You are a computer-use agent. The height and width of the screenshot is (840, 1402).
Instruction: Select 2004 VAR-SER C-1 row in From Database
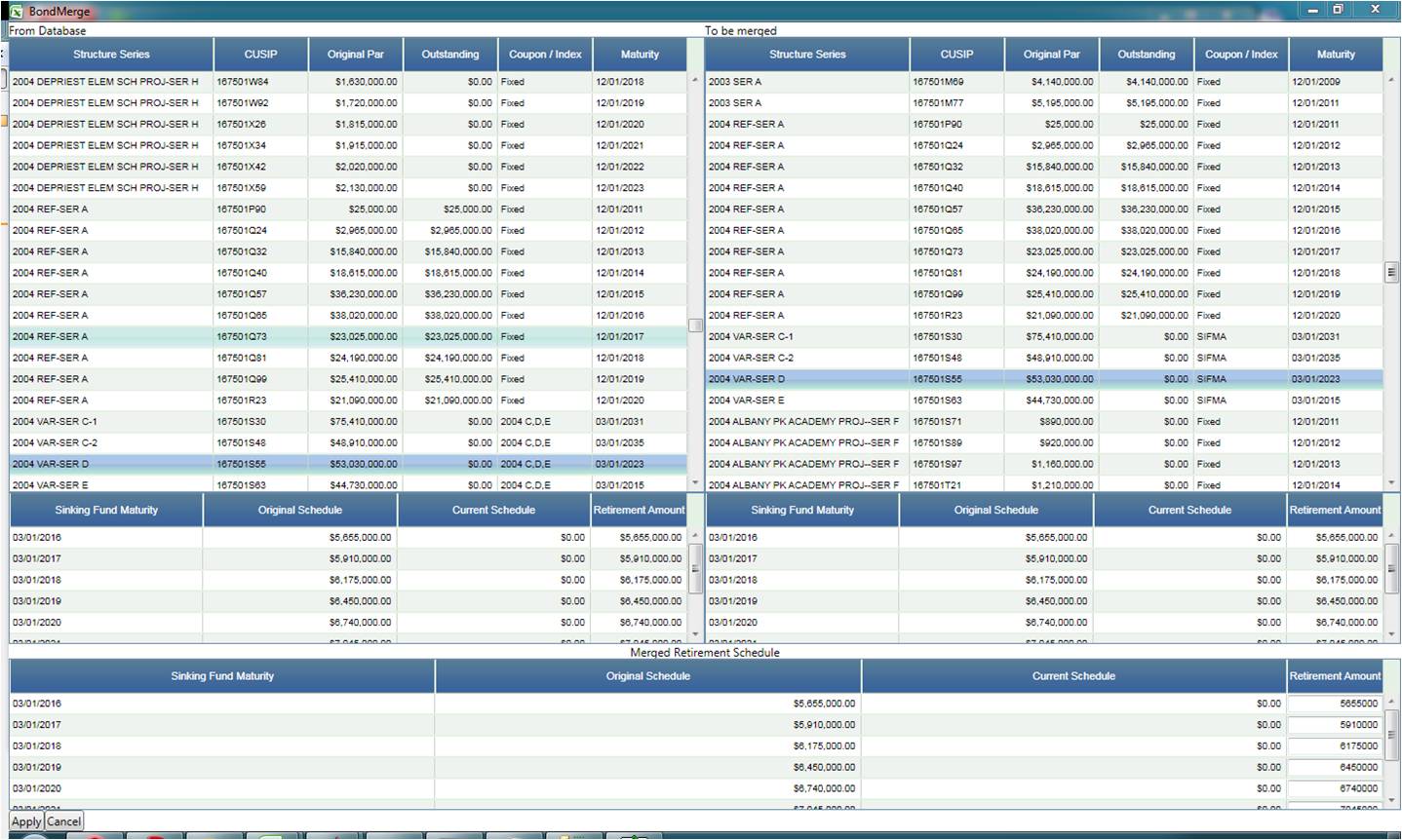click(111, 422)
